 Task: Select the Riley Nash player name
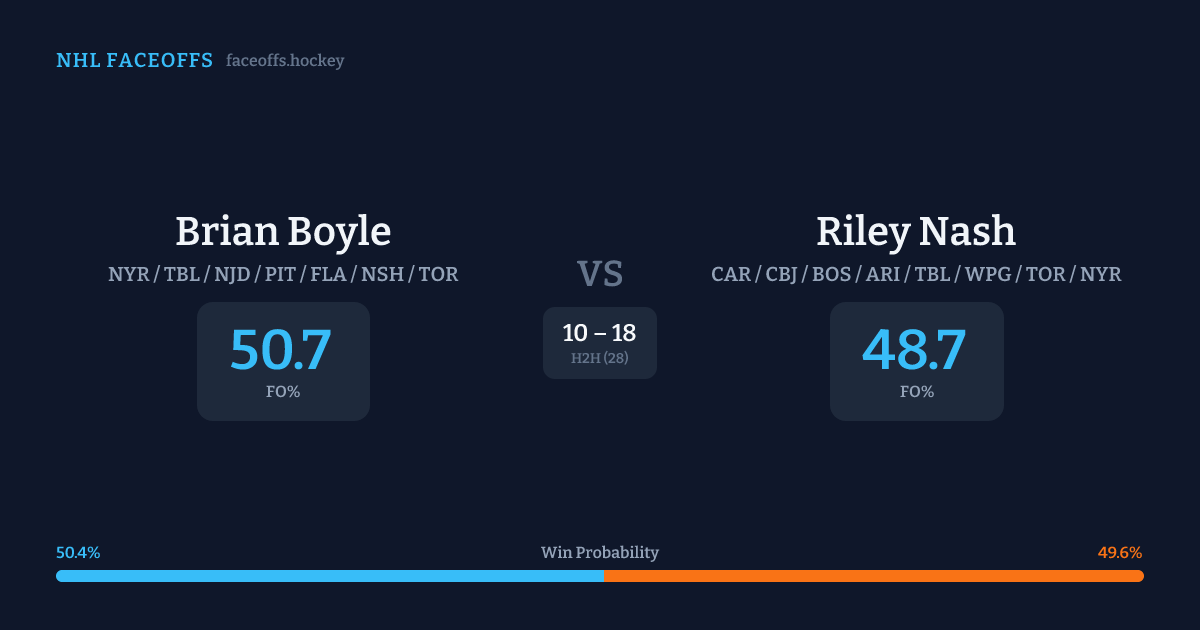coord(916,231)
